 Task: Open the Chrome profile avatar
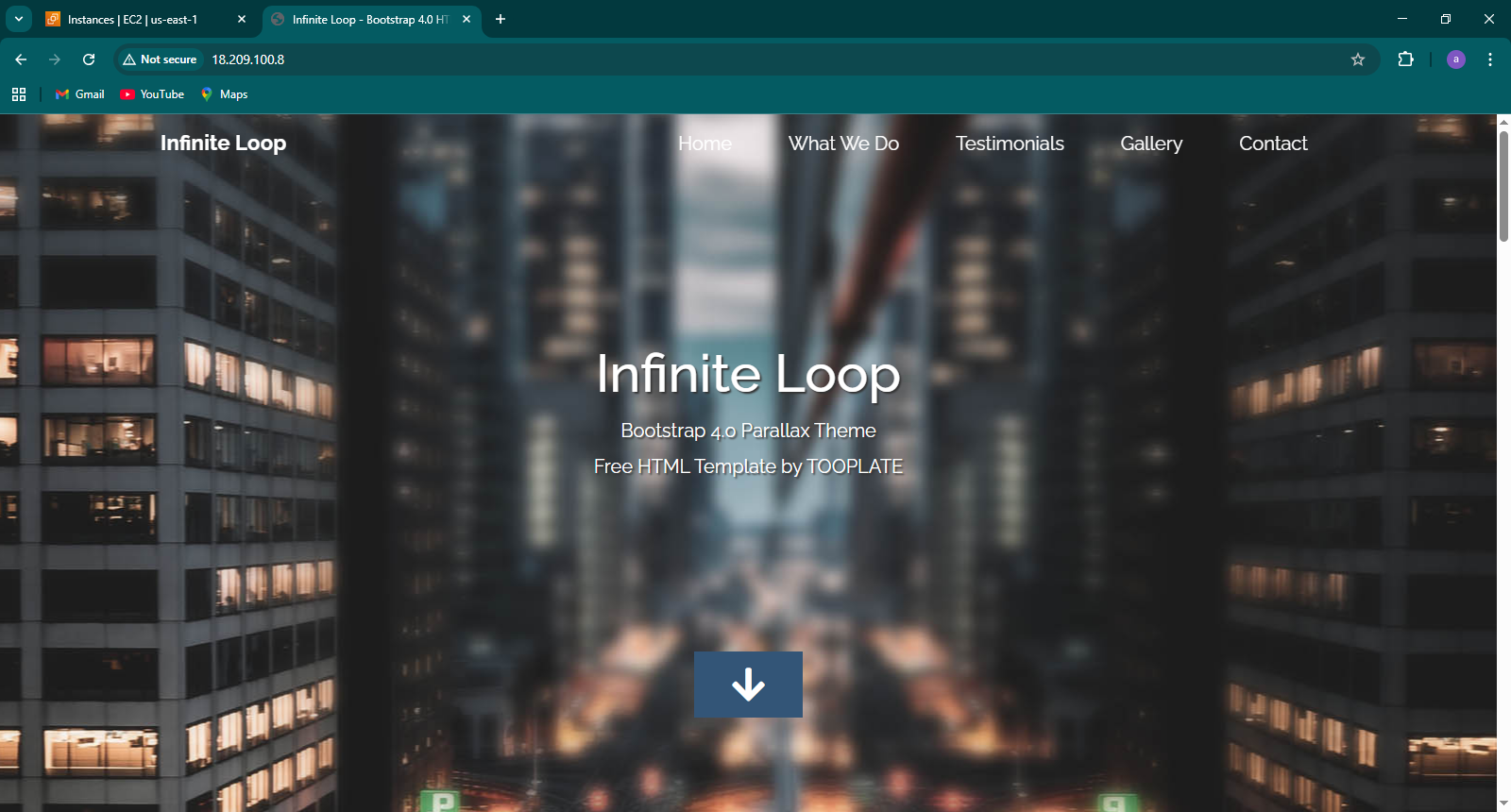[x=1456, y=59]
